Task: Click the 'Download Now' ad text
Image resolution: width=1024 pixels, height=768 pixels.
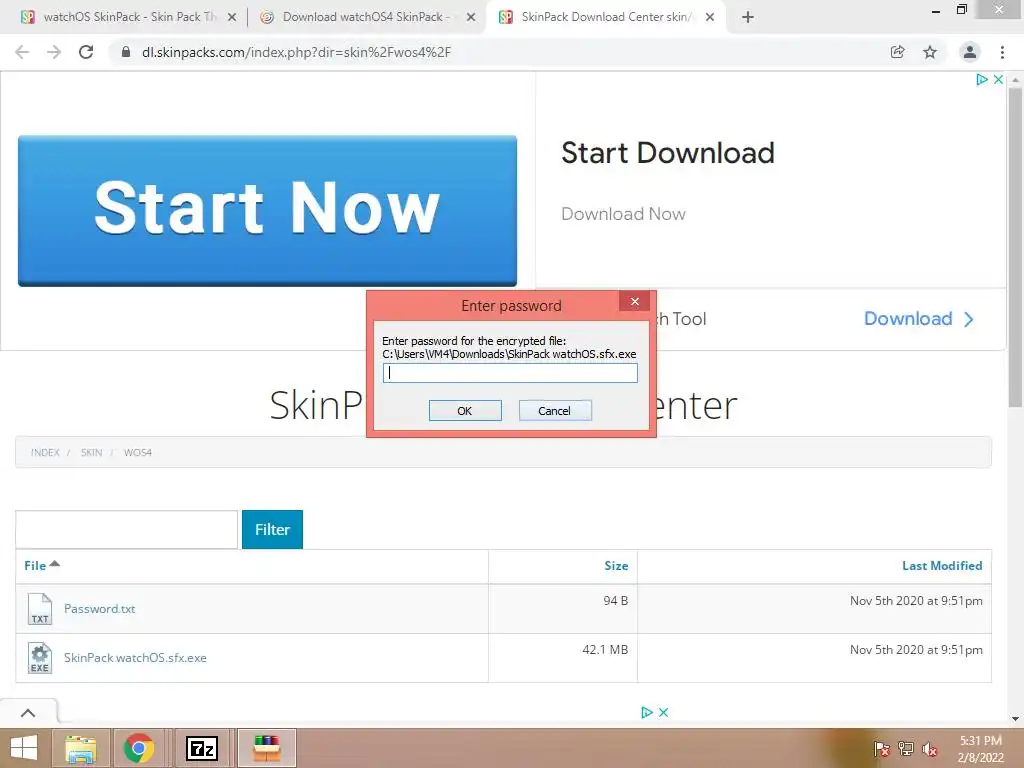Action: (623, 214)
